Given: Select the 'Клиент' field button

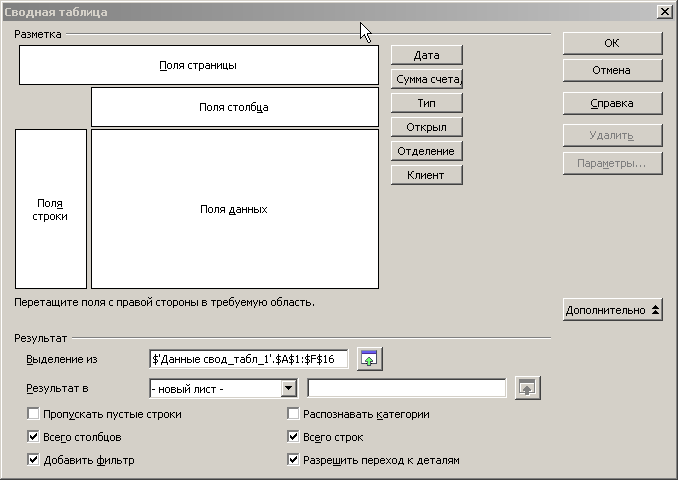Looking at the screenshot, I should [x=426, y=175].
